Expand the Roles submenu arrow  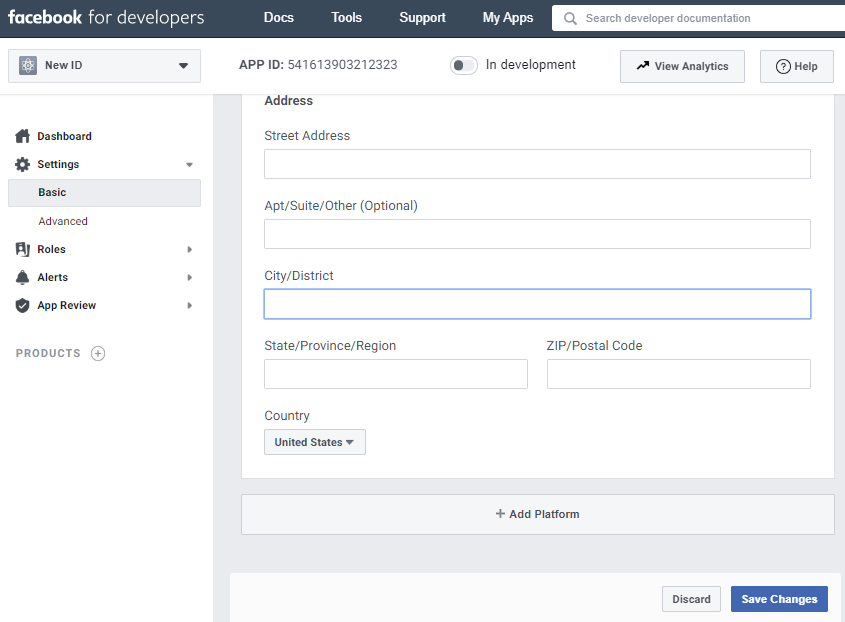189,249
